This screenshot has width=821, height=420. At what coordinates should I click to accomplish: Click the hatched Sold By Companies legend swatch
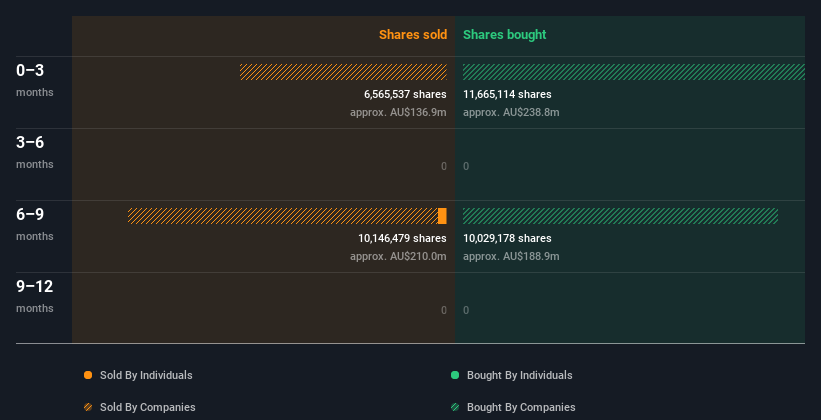pos(88,407)
